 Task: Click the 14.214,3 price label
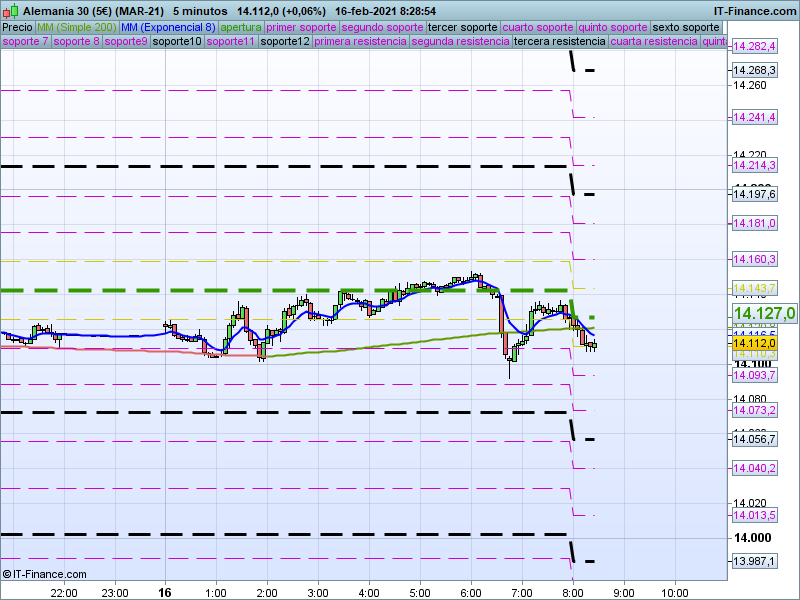(x=754, y=165)
